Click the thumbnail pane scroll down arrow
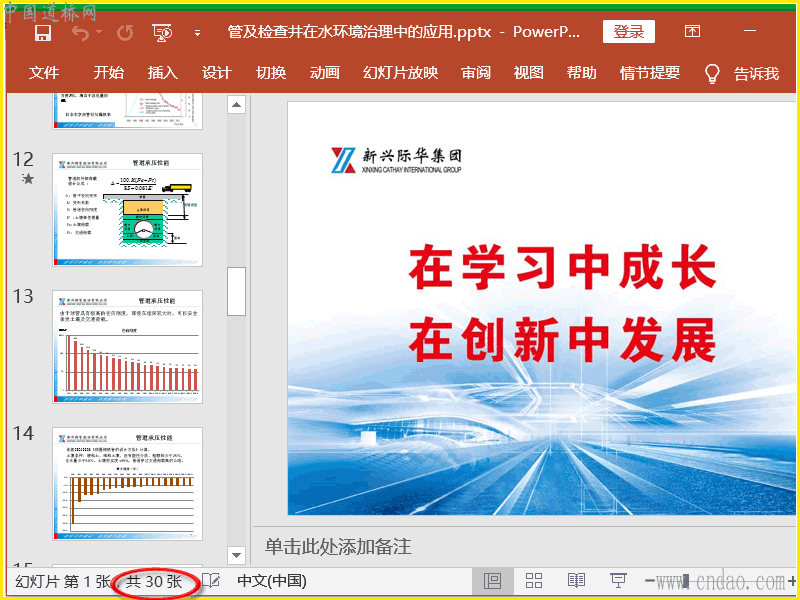The image size is (800, 600). [236, 555]
